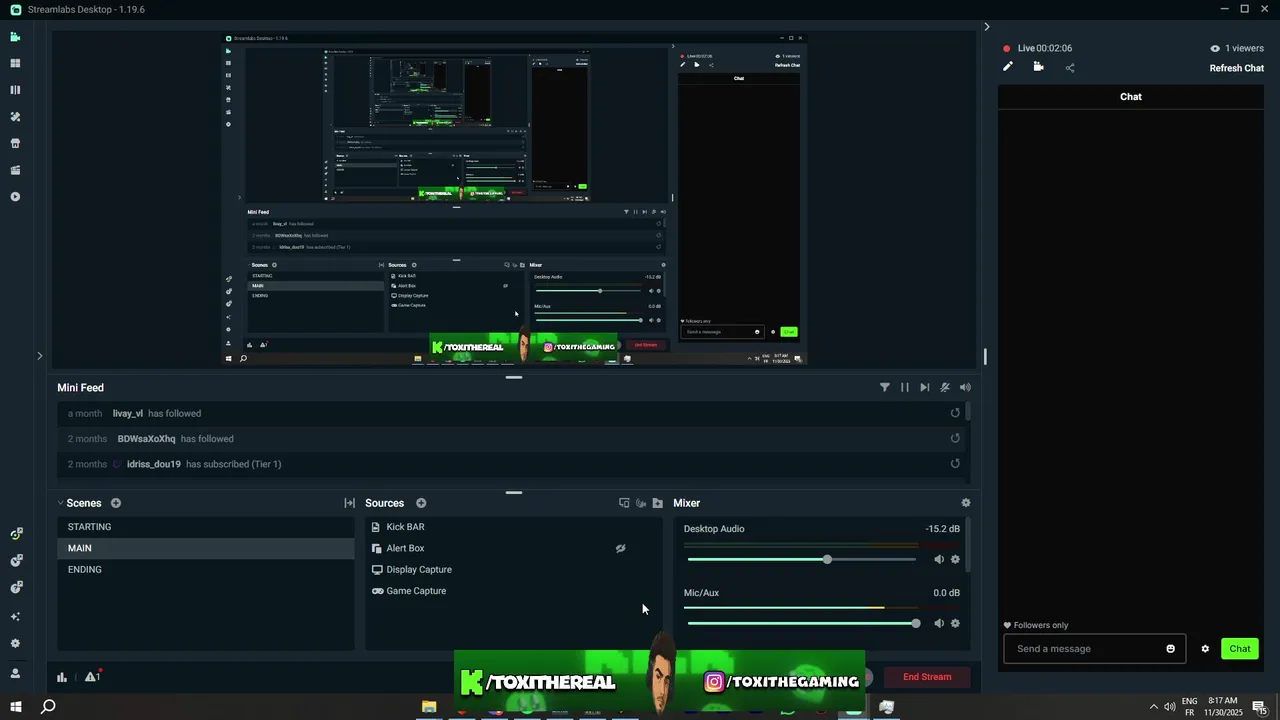Open performance stats bar-chart icon

pyautogui.click(x=62, y=677)
